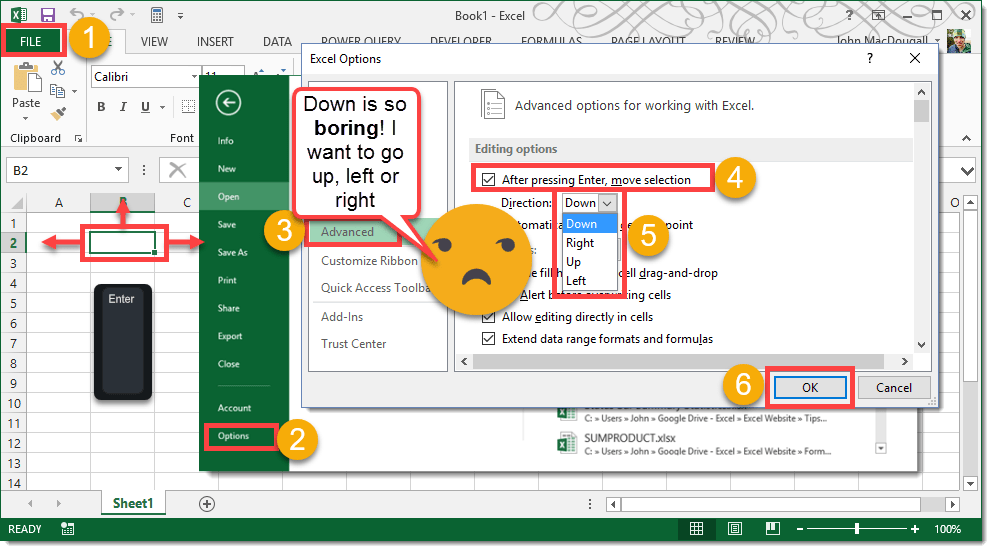Click the user profile picture

point(959,41)
